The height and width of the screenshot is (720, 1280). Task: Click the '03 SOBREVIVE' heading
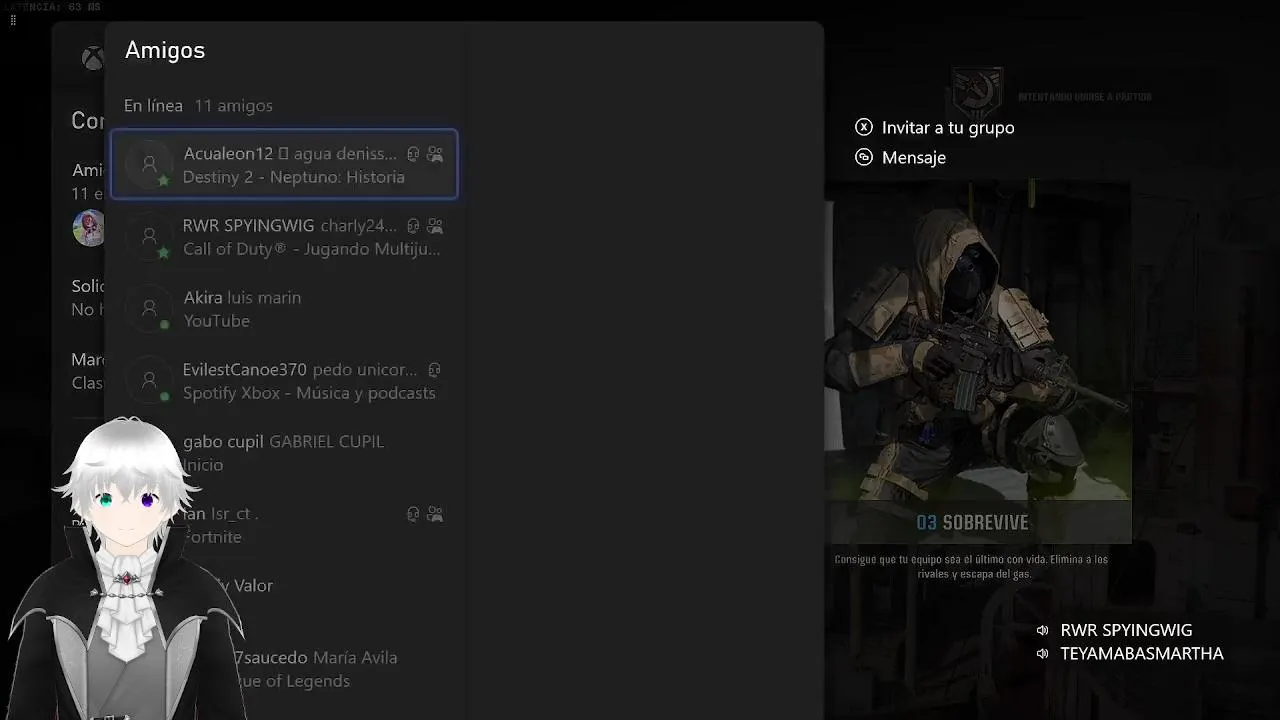click(x=972, y=523)
